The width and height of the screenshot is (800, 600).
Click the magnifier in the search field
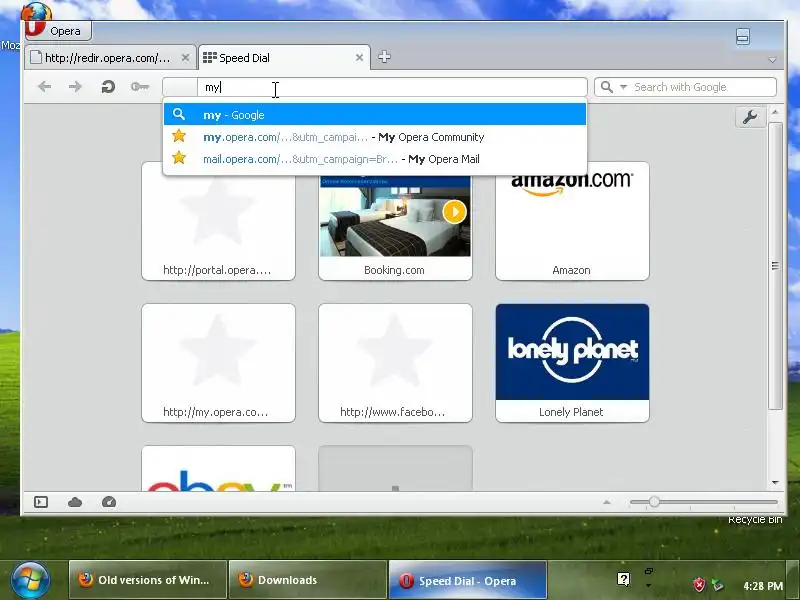(607, 87)
